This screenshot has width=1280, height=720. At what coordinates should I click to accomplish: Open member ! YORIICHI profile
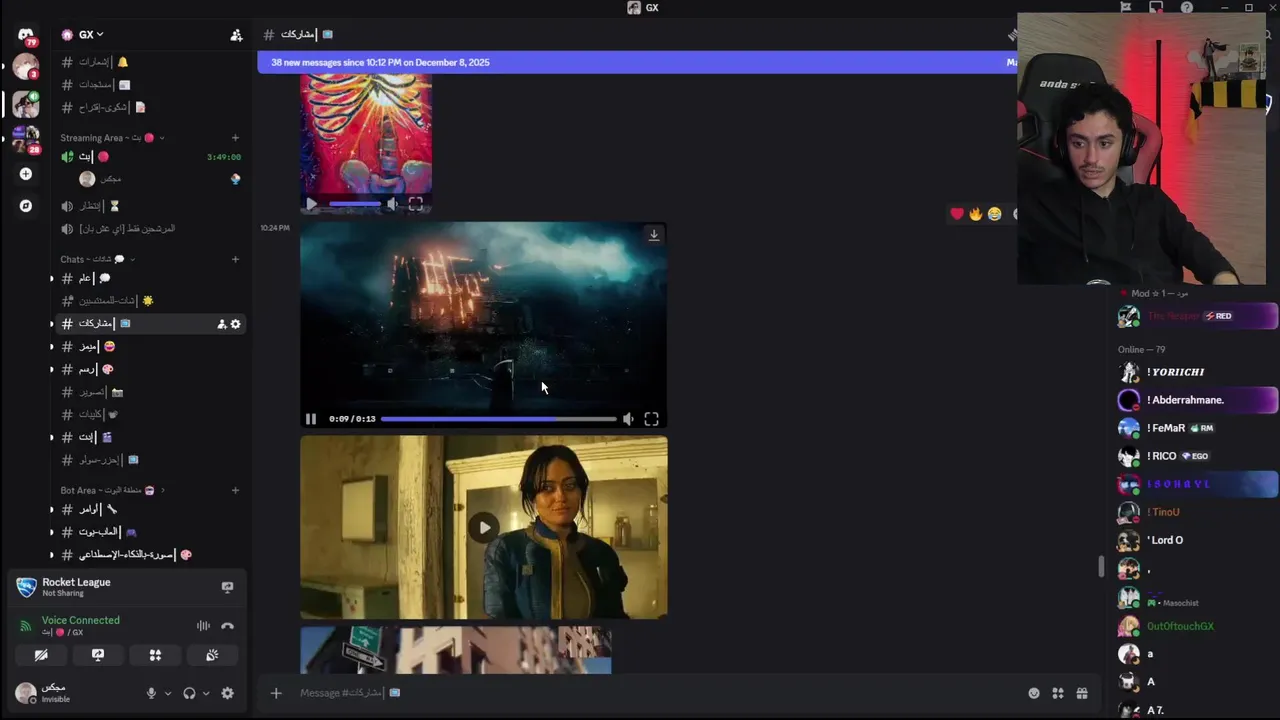(x=1196, y=372)
